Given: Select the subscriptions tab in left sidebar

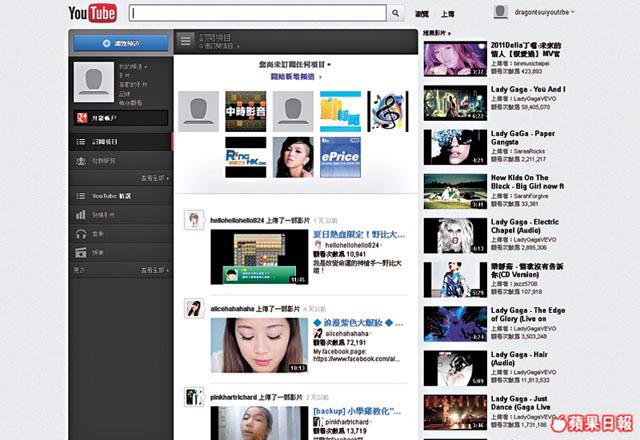Looking at the screenshot, I should (105, 142).
